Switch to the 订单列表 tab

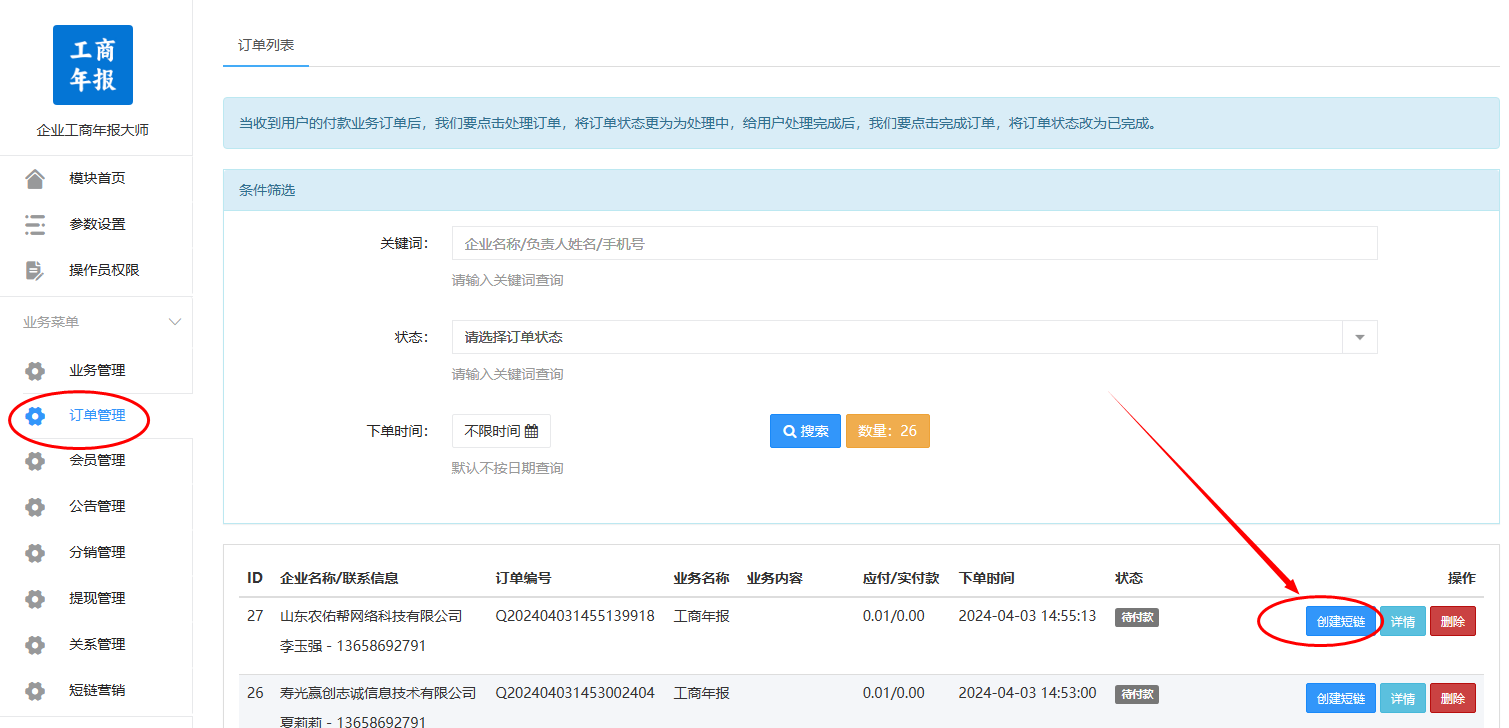click(x=266, y=46)
